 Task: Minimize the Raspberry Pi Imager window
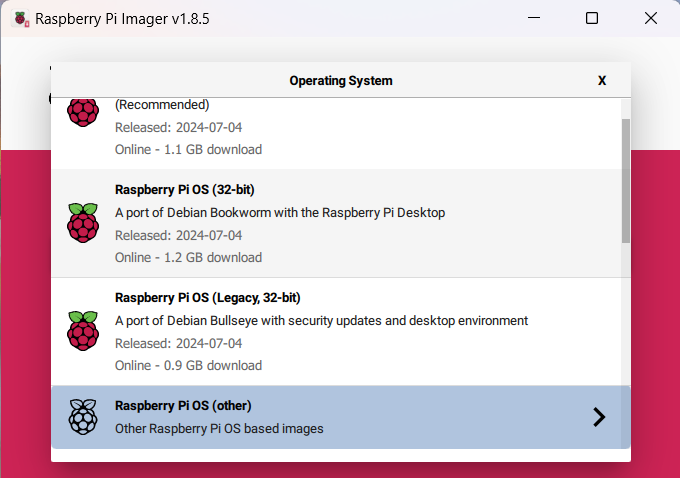pyautogui.click(x=534, y=18)
